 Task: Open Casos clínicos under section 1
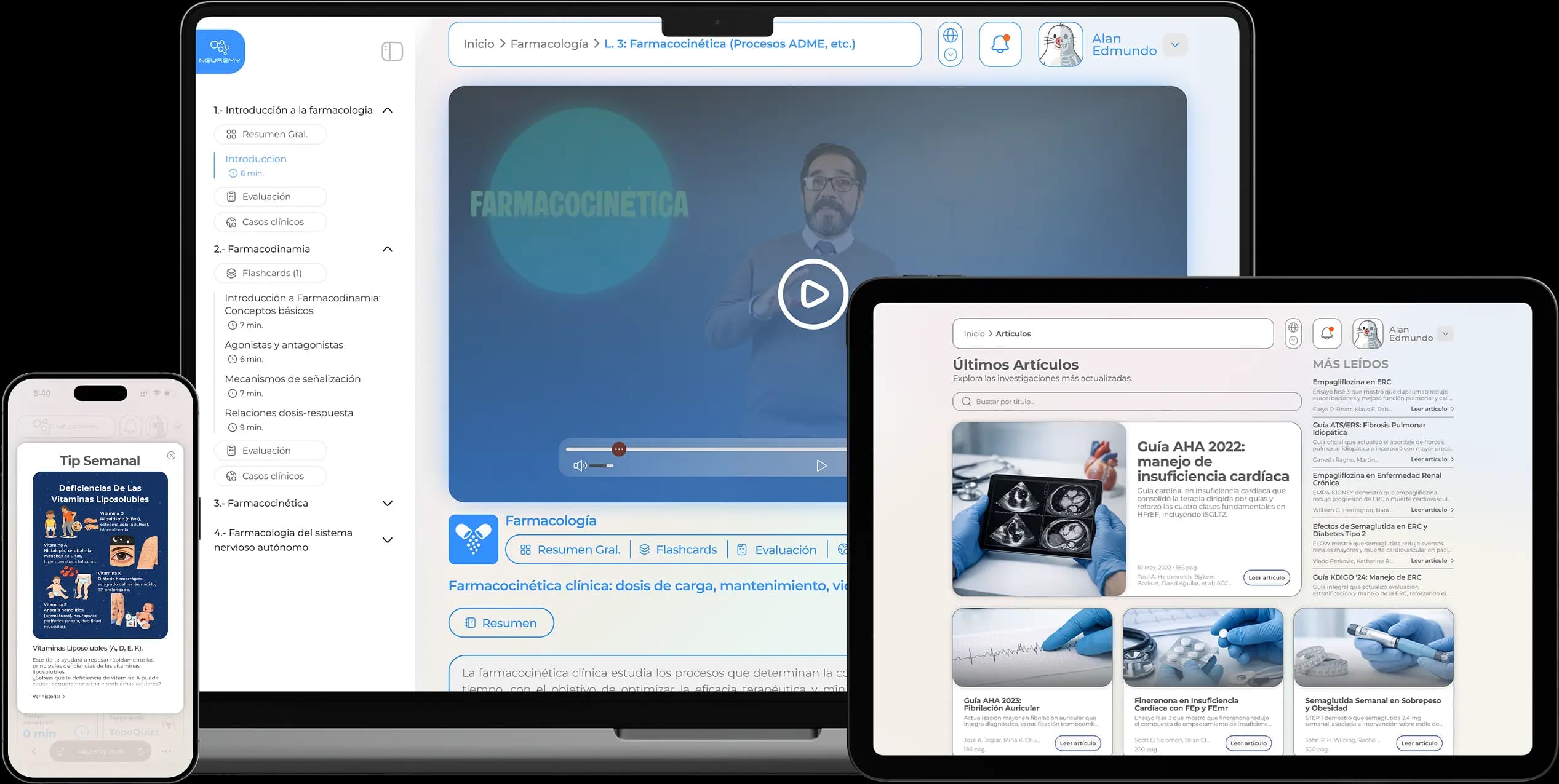click(x=270, y=222)
